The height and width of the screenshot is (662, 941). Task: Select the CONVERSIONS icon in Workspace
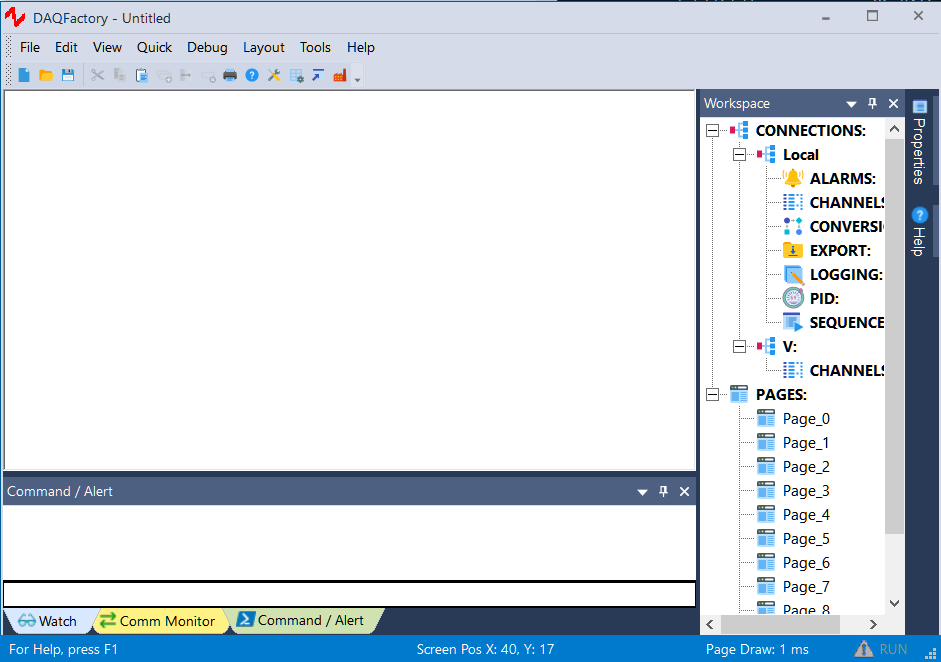click(x=791, y=226)
